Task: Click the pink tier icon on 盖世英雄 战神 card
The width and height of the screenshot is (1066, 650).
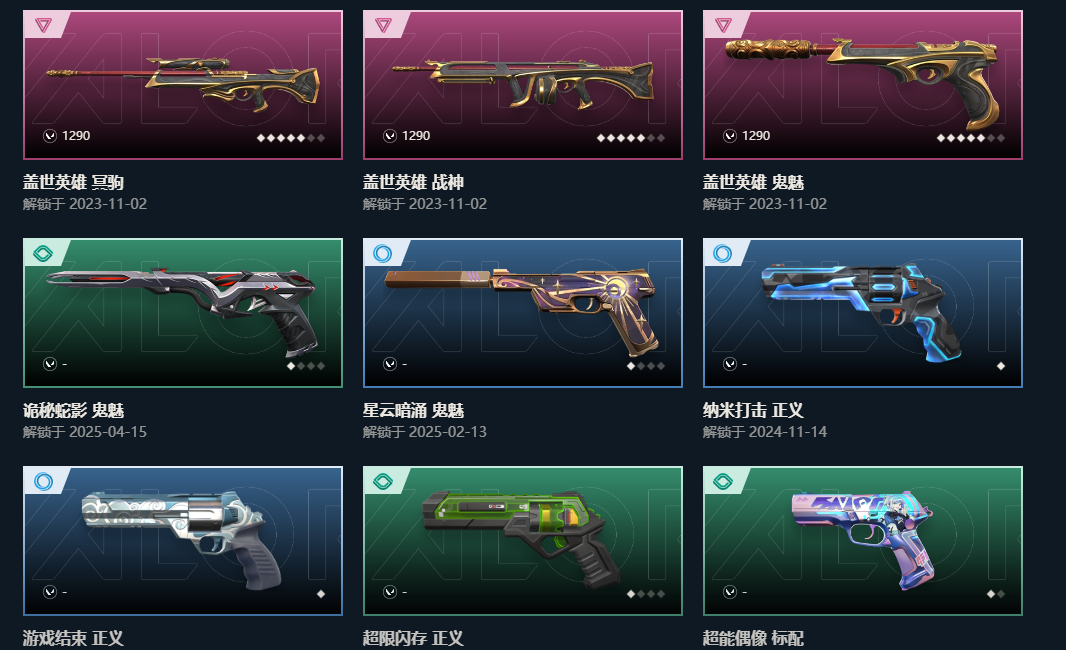Action: coord(383,25)
